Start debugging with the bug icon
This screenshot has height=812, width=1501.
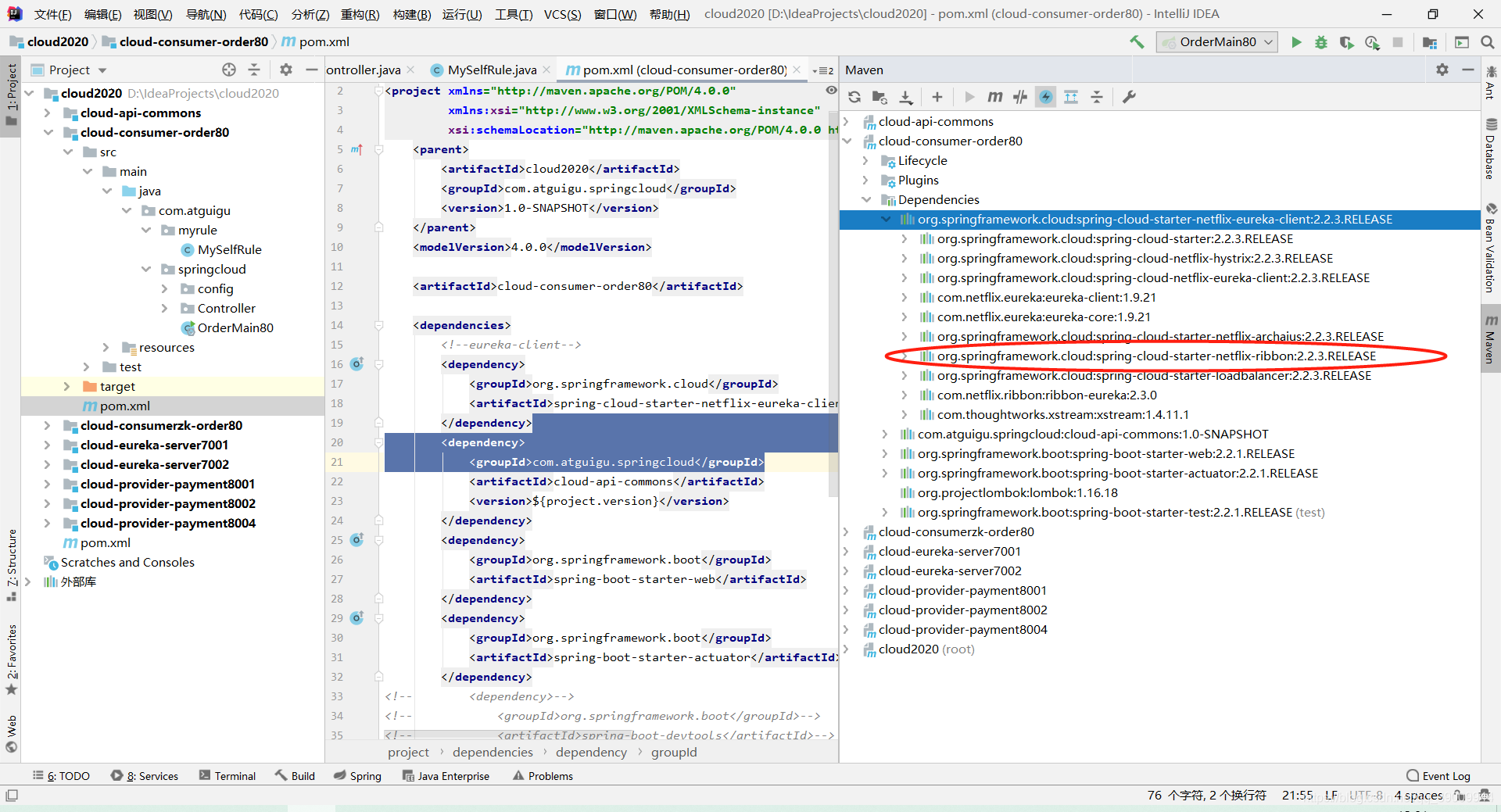click(x=1321, y=42)
